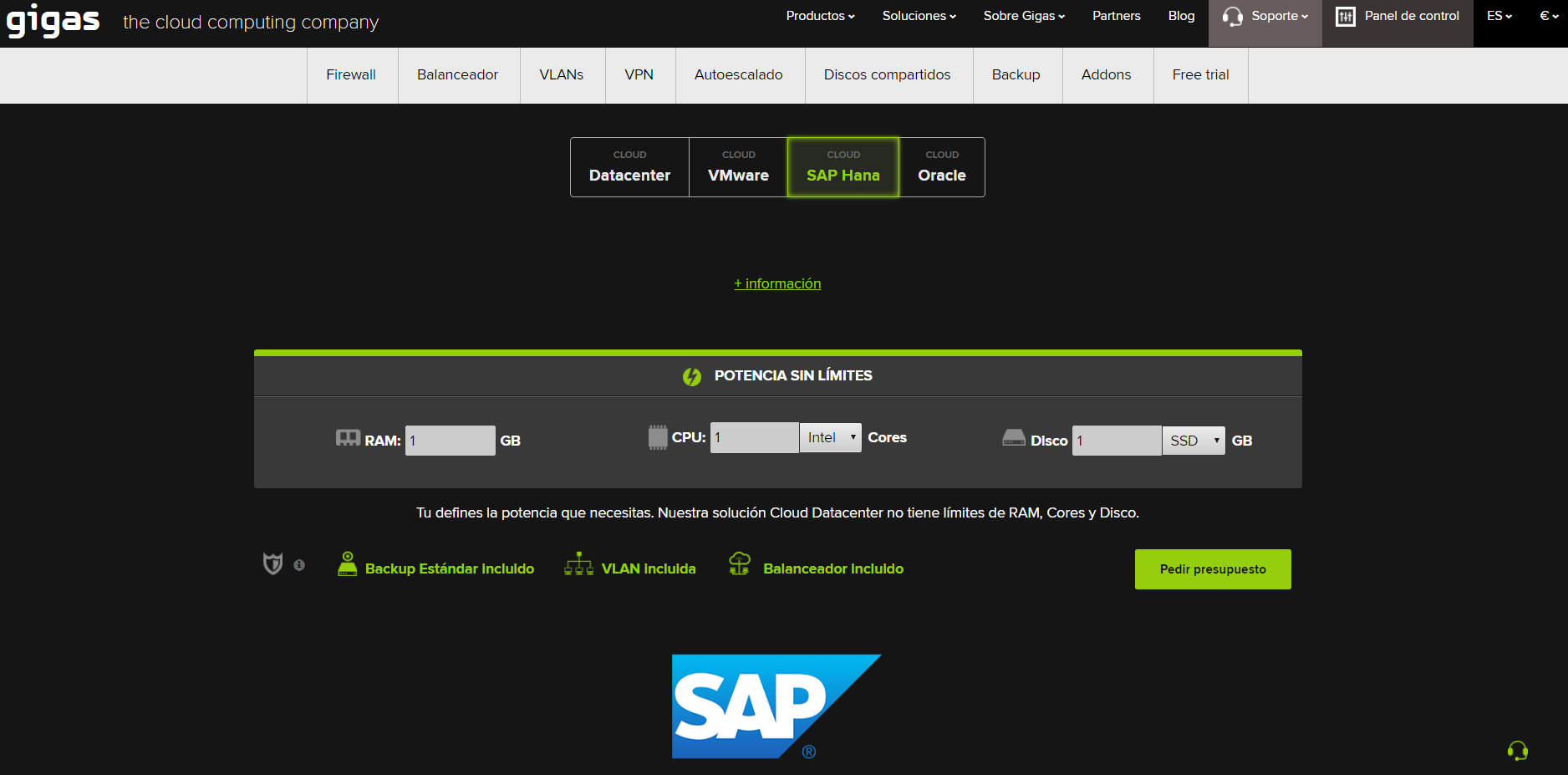Click the SAP logo image
1568x775 pixels.
point(776,706)
